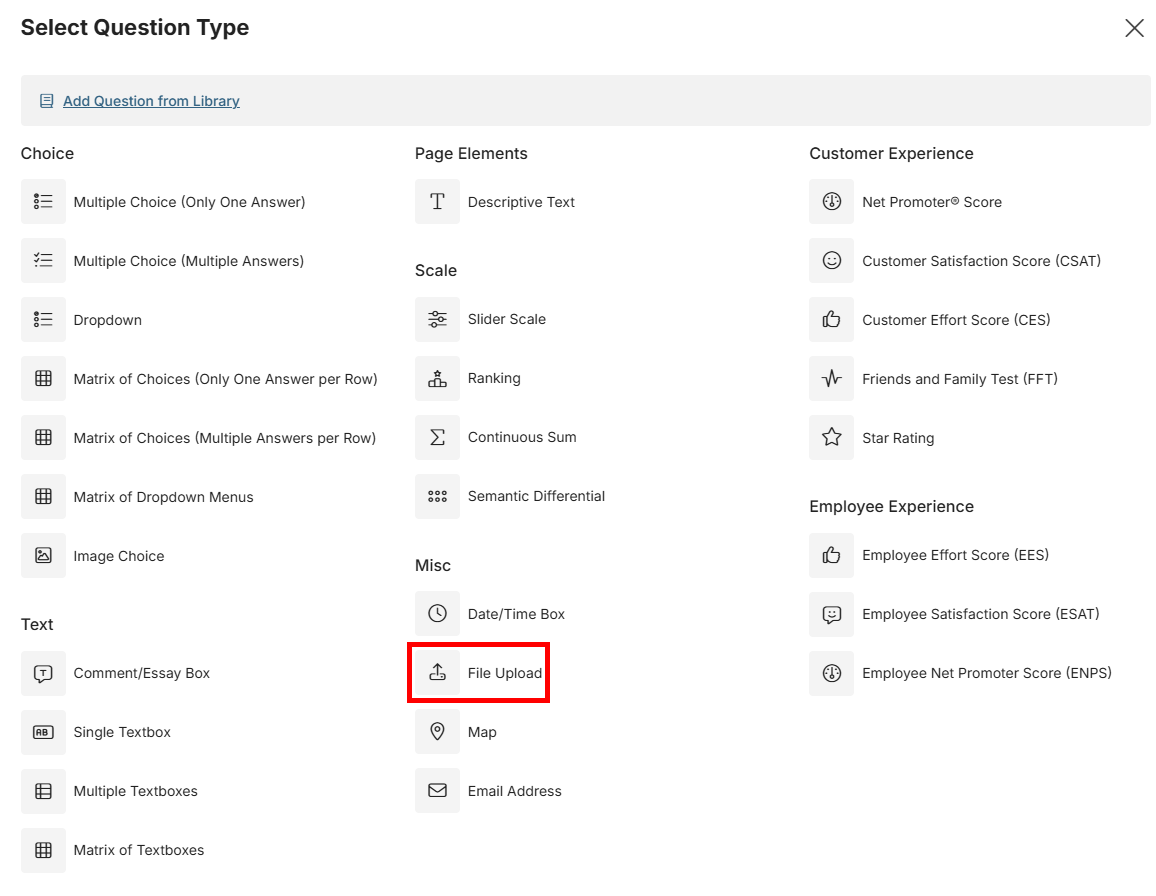Click Employee Effort Score (EES) label
Image resolution: width=1156 pixels, height=896 pixels.
click(x=955, y=555)
